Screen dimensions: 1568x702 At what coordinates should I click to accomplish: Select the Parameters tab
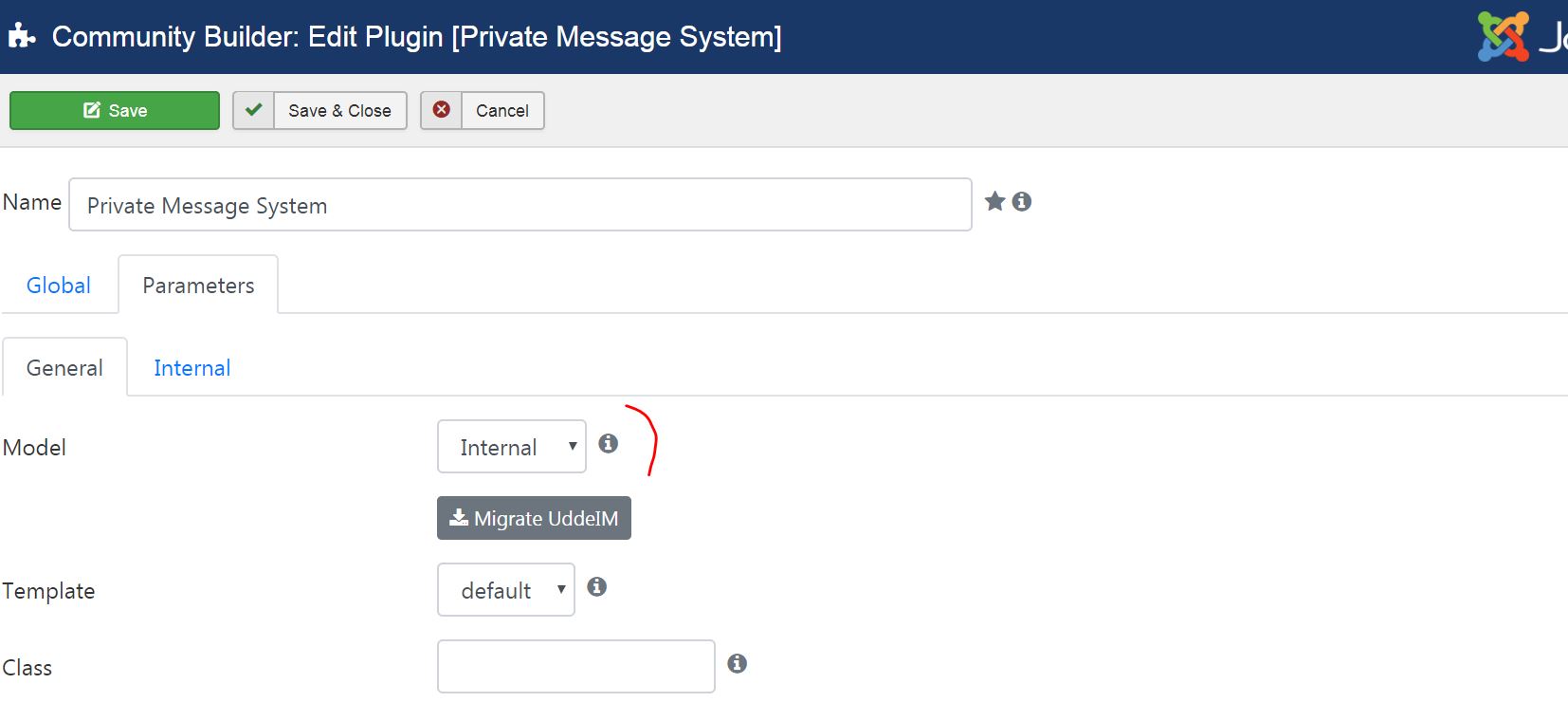coord(198,285)
